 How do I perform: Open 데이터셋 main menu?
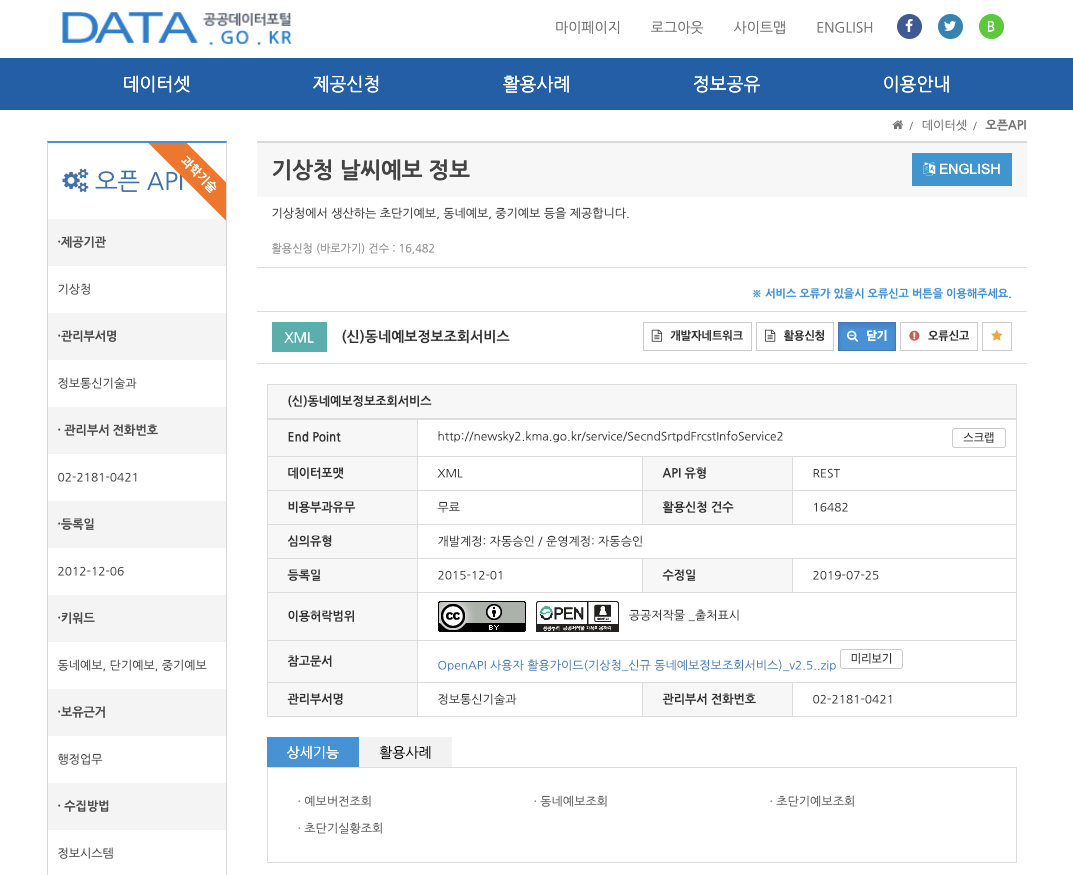(157, 83)
